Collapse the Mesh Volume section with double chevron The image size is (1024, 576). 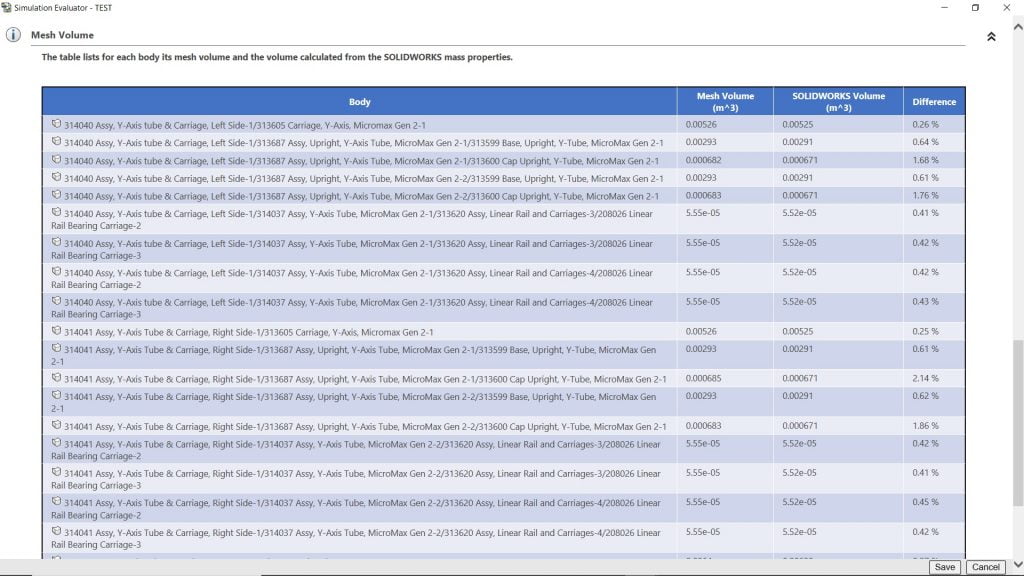[x=991, y=37]
